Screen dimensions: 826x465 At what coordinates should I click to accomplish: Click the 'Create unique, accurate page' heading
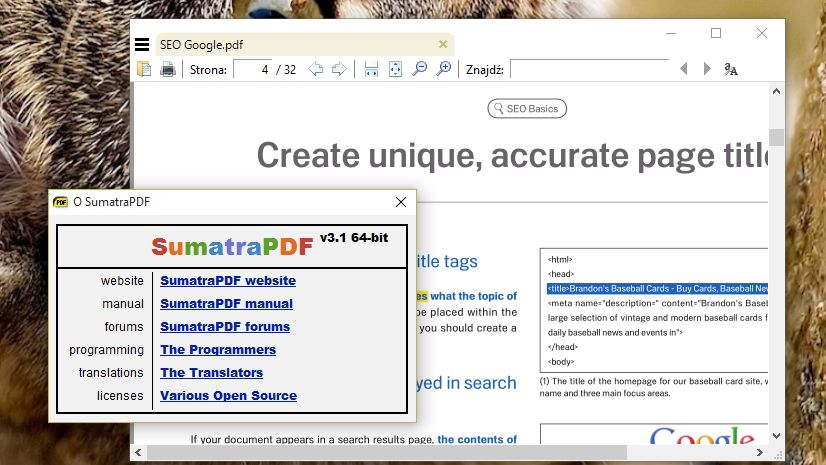click(512, 156)
